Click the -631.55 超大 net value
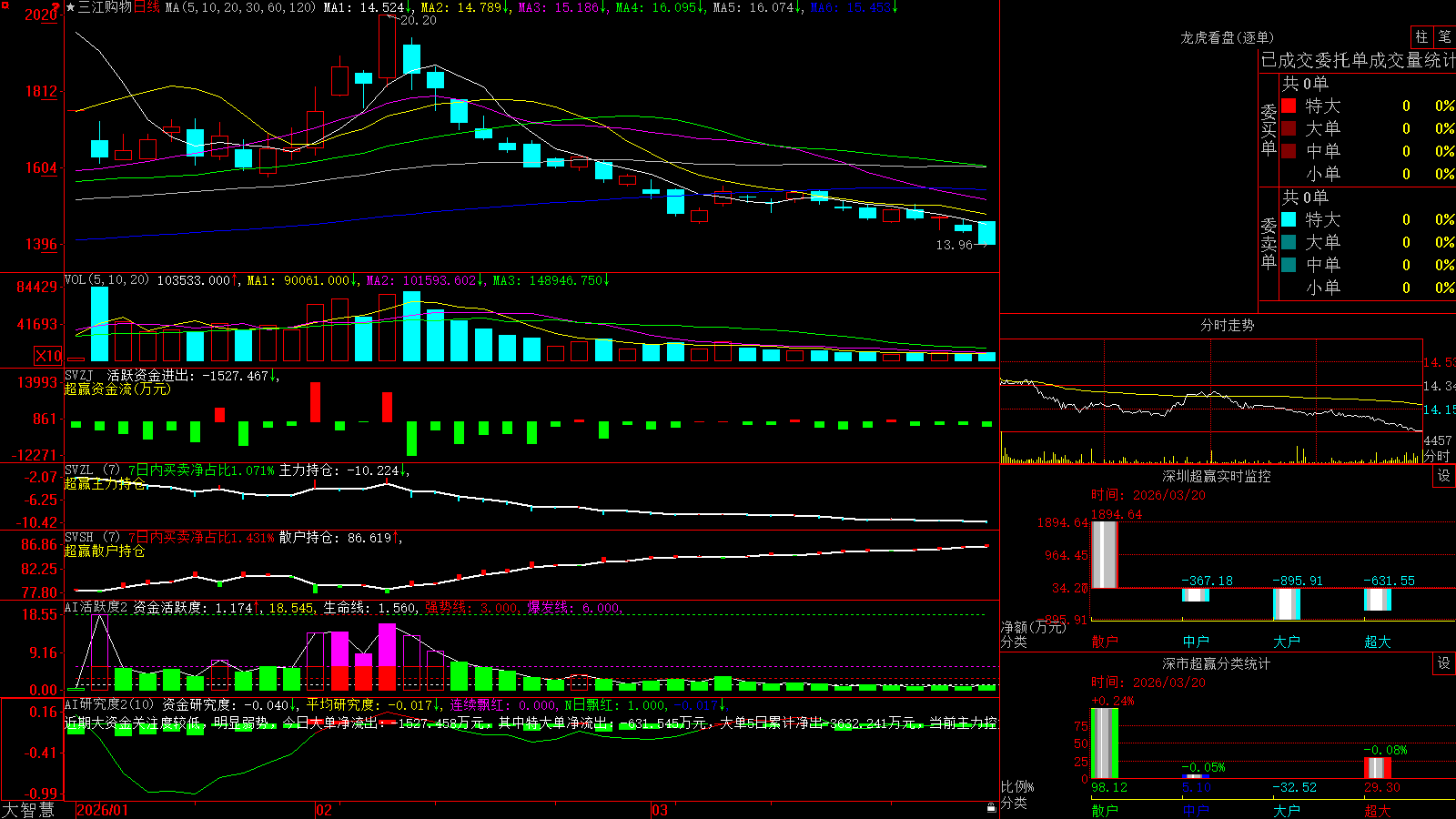 [x=1389, y=581]
